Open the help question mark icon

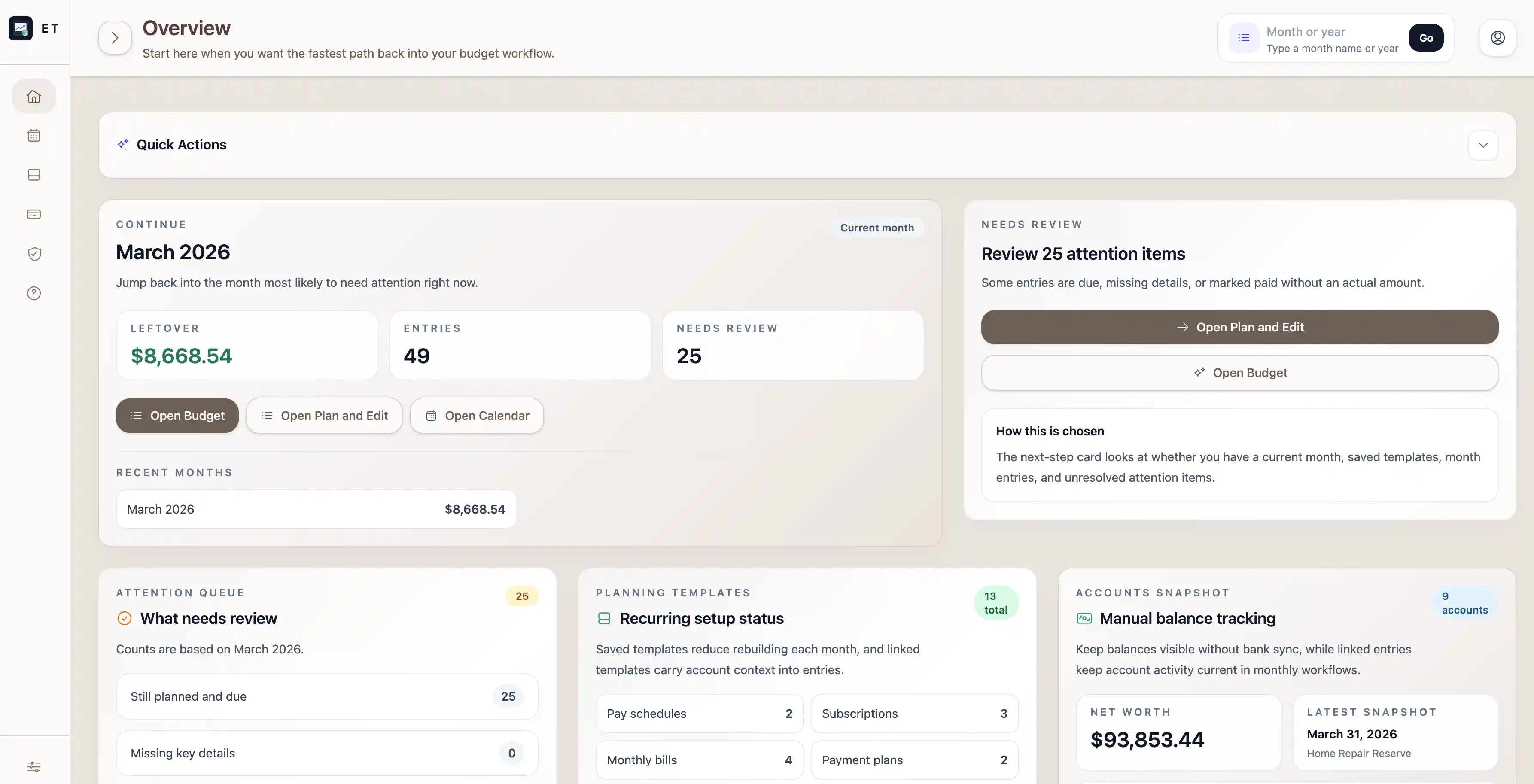click(34, 294)
